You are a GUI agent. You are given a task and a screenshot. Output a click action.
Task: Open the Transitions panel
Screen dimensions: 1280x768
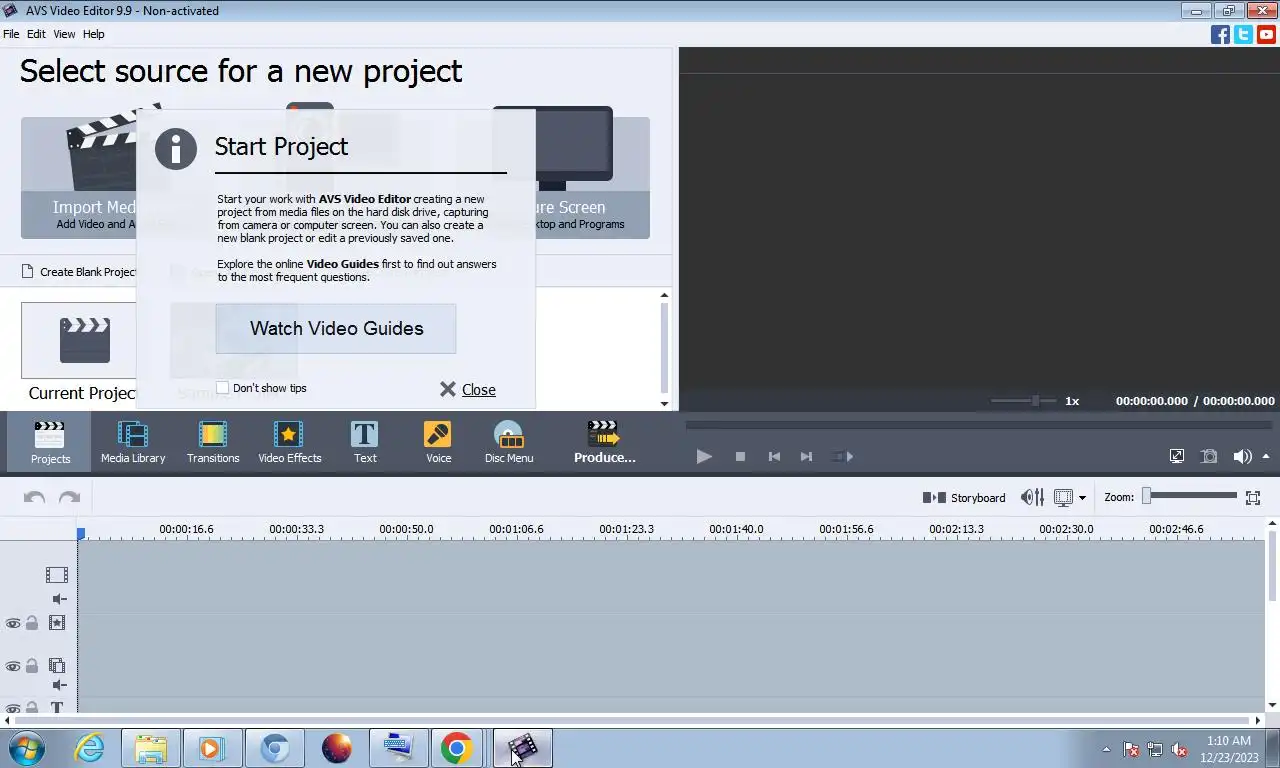click(213, 442)
